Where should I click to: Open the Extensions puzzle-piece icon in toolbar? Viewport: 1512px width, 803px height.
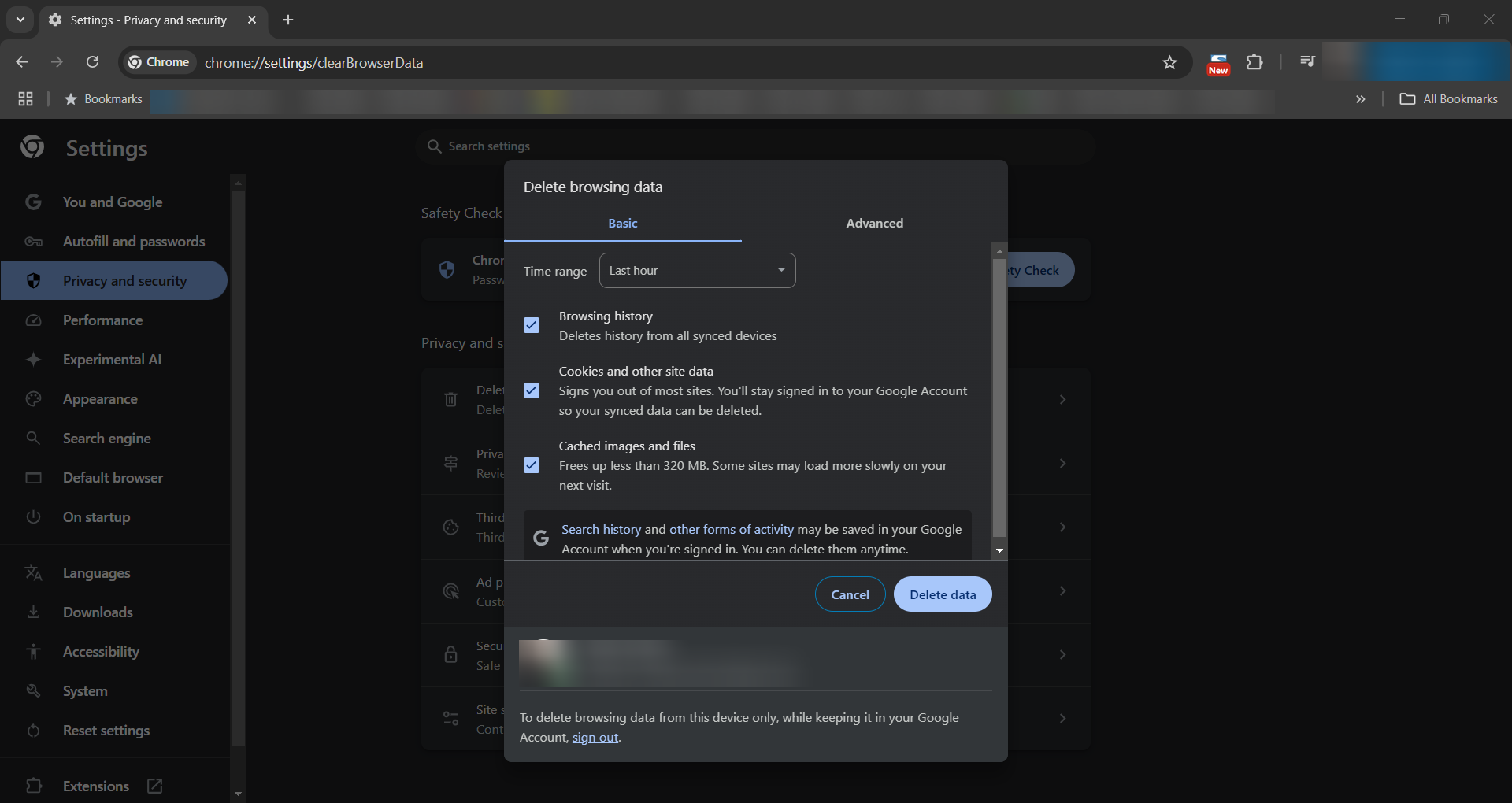[1254, 62]
